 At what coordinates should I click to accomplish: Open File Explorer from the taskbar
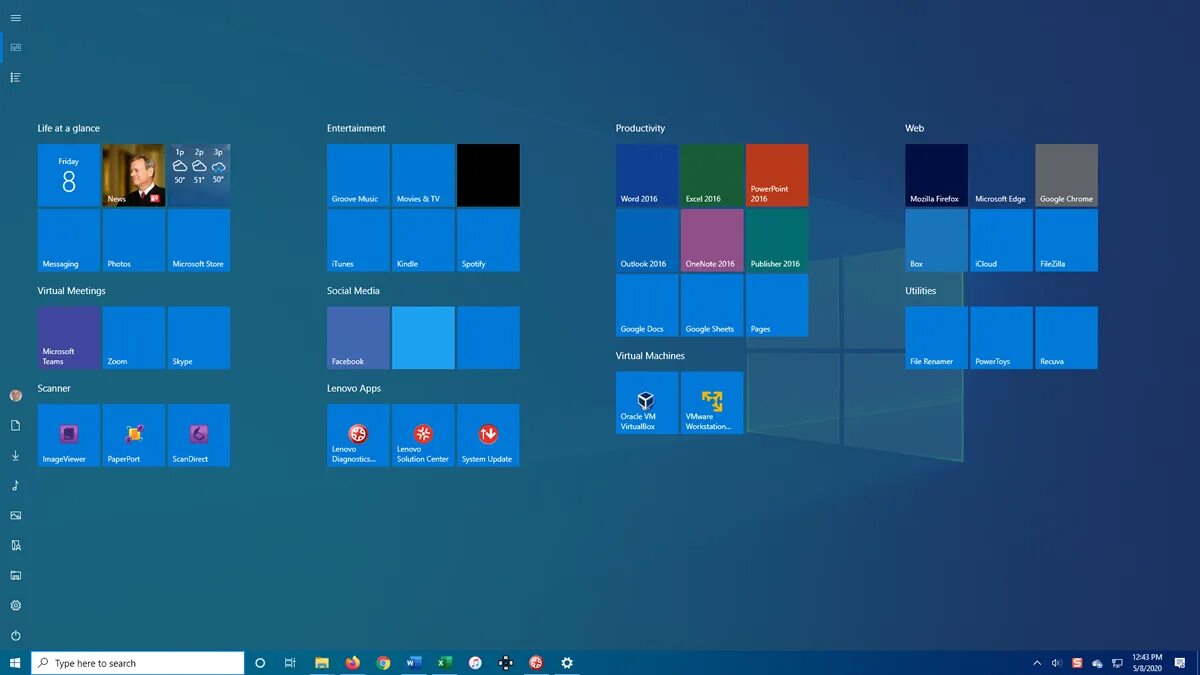[x=322, y=663]
